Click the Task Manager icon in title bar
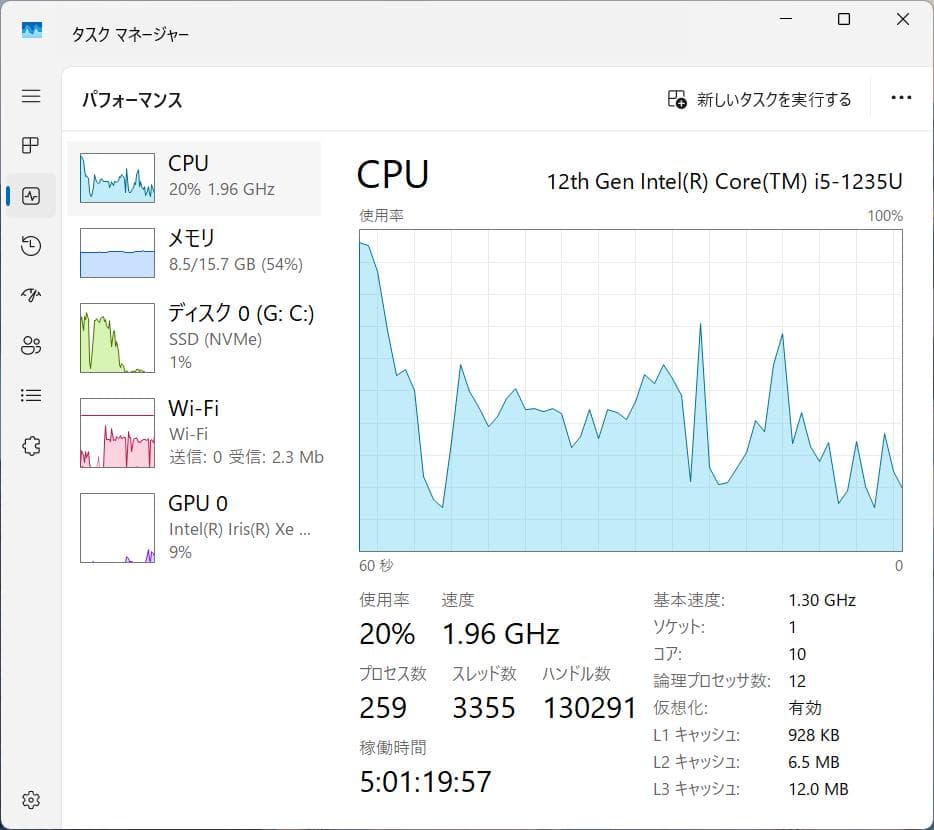 (30, 31)
